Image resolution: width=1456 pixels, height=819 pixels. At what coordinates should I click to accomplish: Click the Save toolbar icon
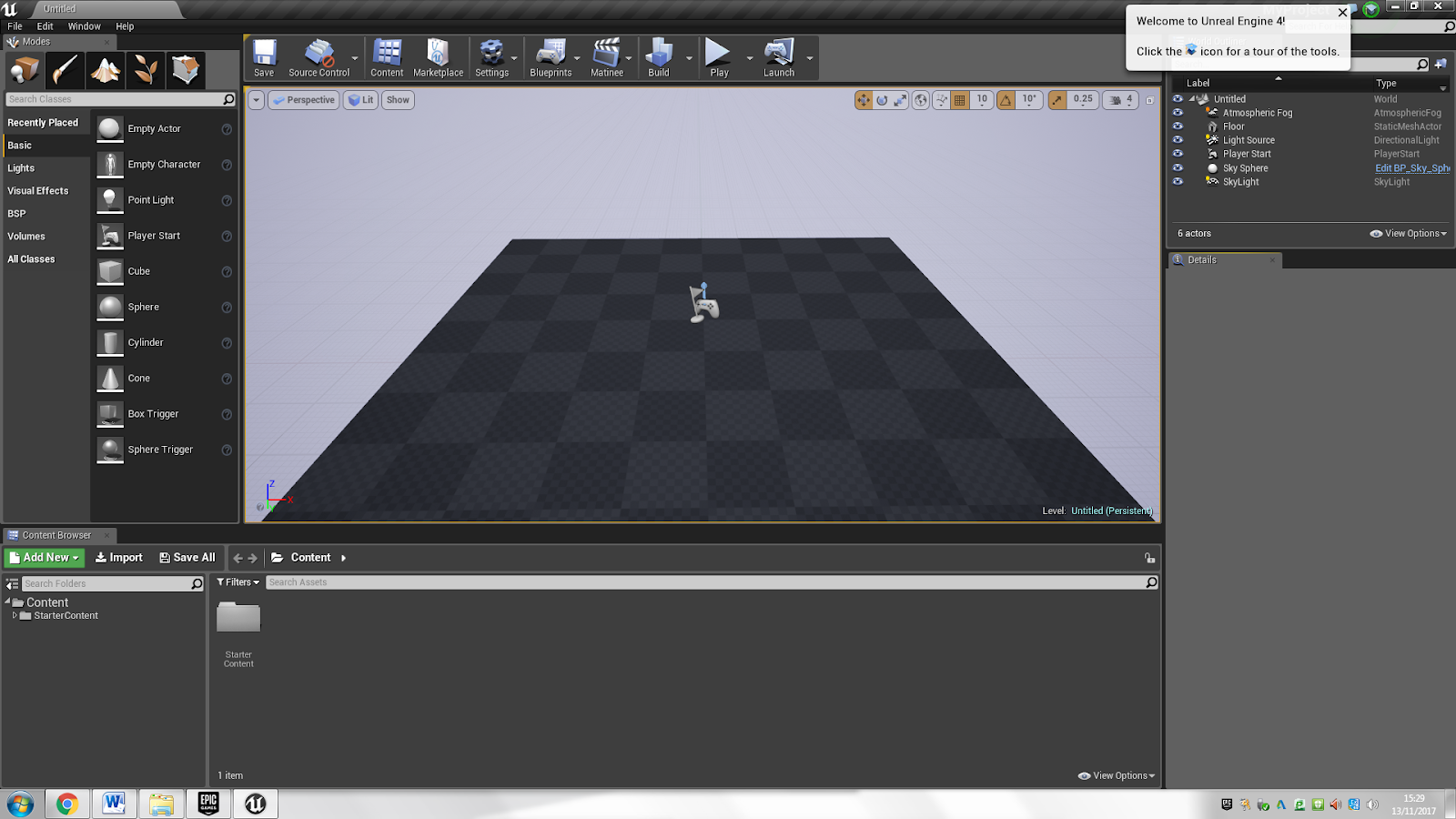(x=264, y=58)
